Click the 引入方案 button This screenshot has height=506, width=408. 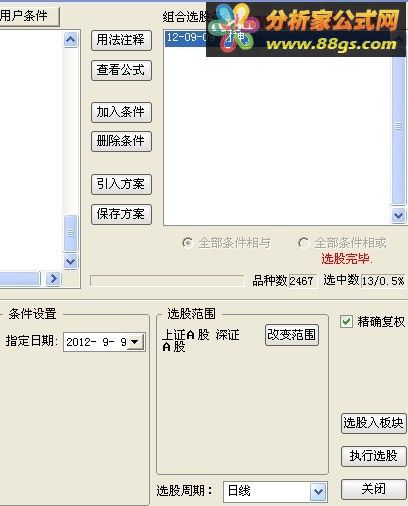[121, 184]
